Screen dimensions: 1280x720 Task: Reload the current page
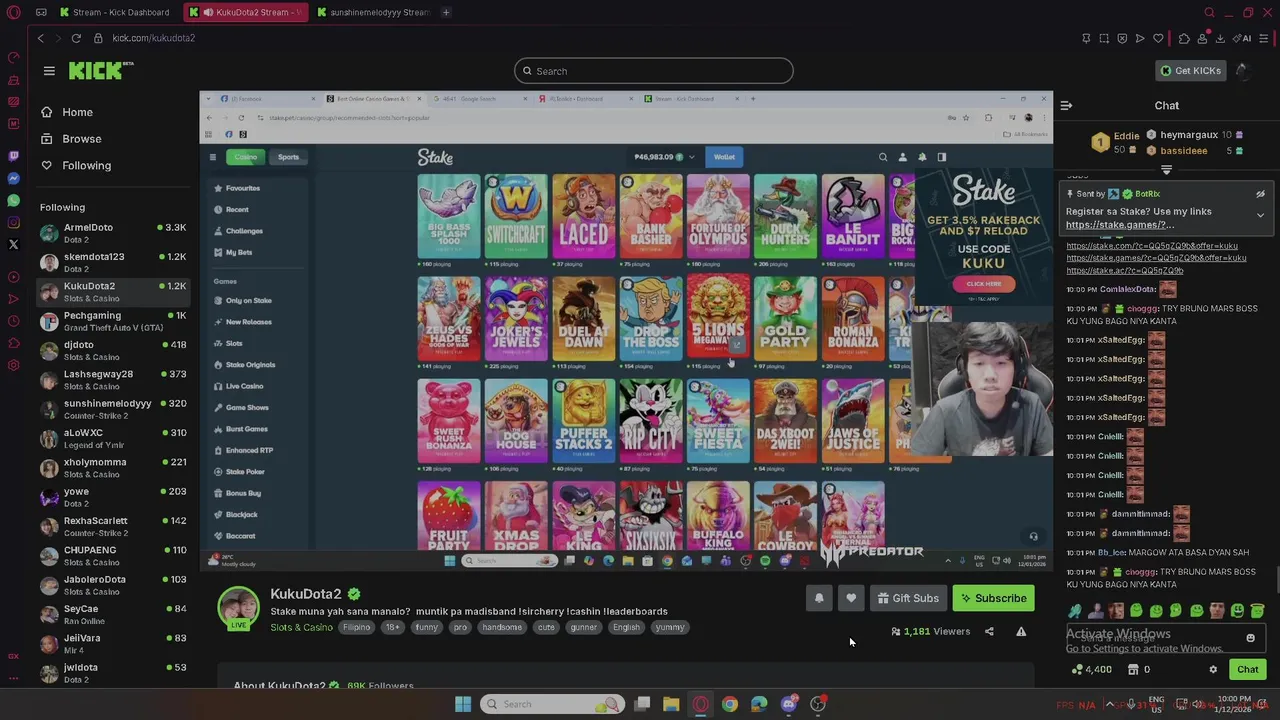(76, 38)
